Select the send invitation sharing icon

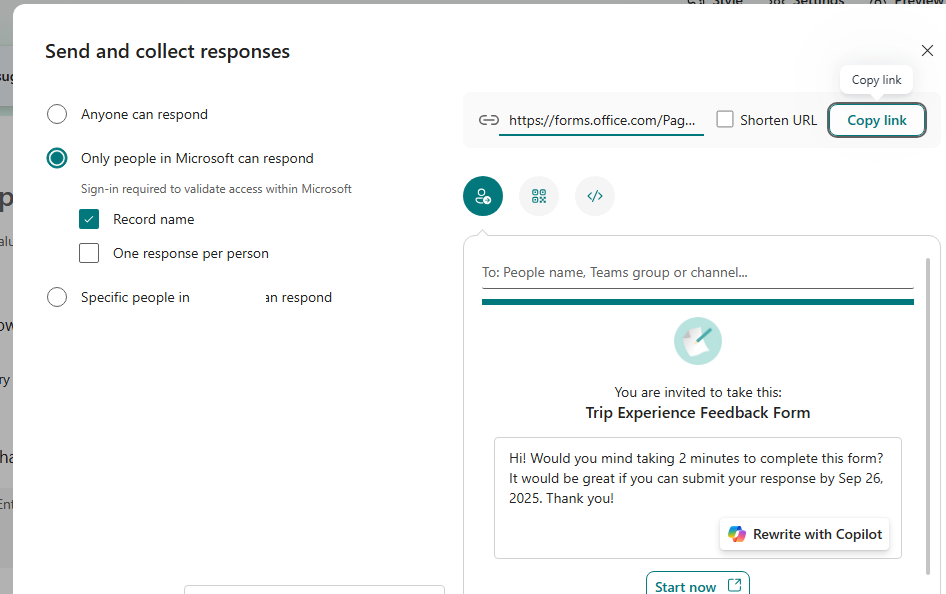pyautogui.click(x=483, y=196)
